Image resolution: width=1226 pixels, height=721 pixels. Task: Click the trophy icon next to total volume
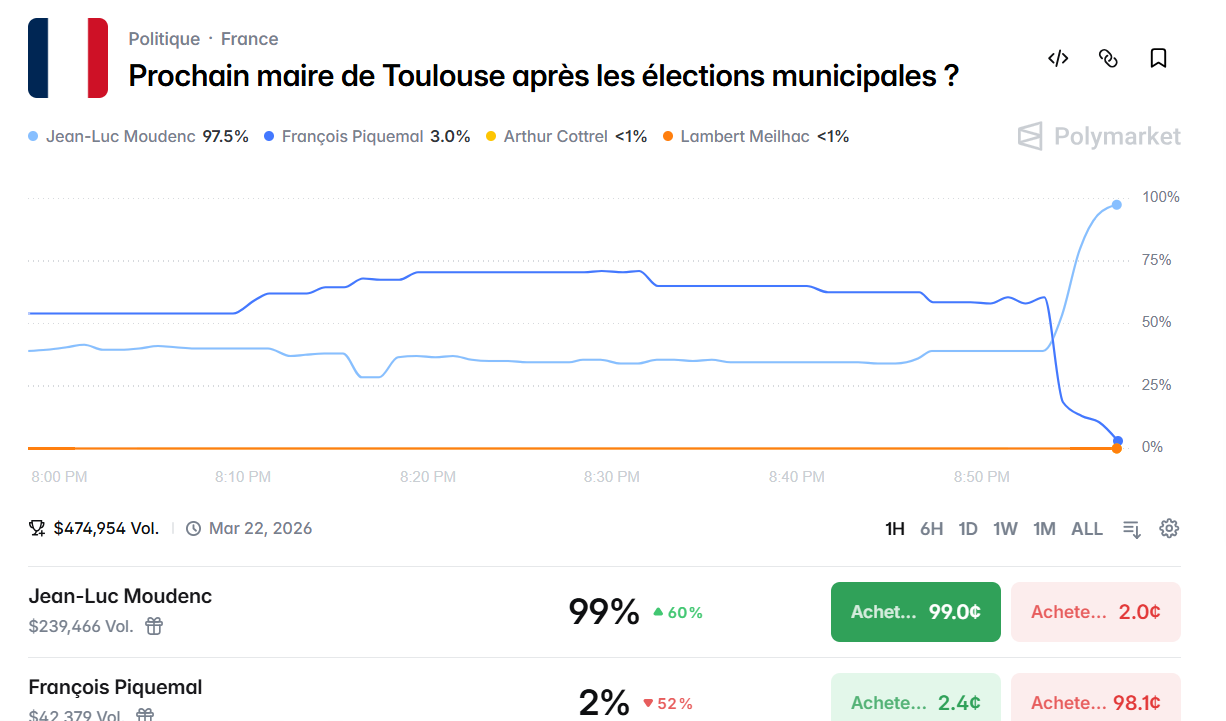click(x=36, y=526)
